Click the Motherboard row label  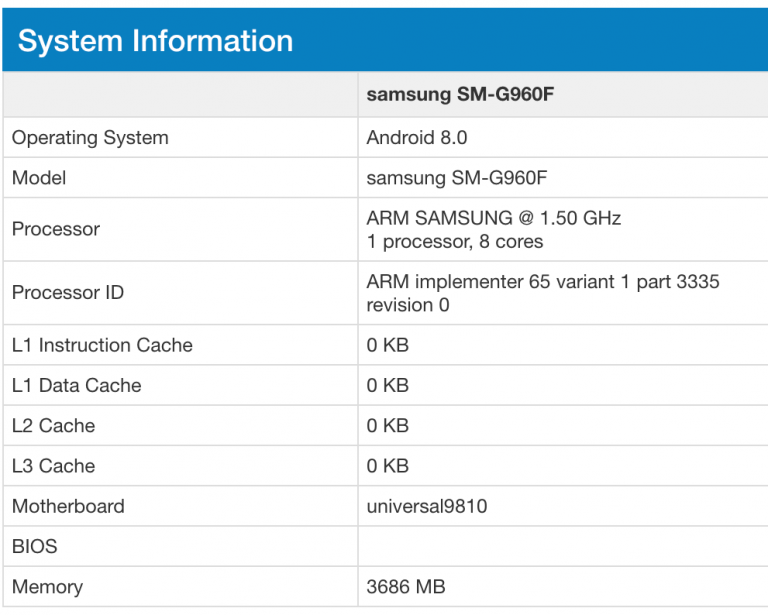coord(68,506)
